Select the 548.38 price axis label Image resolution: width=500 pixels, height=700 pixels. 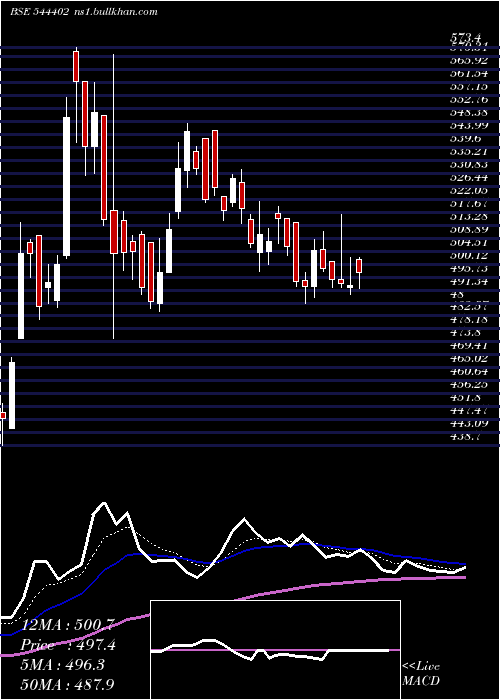tap(471, 112)
